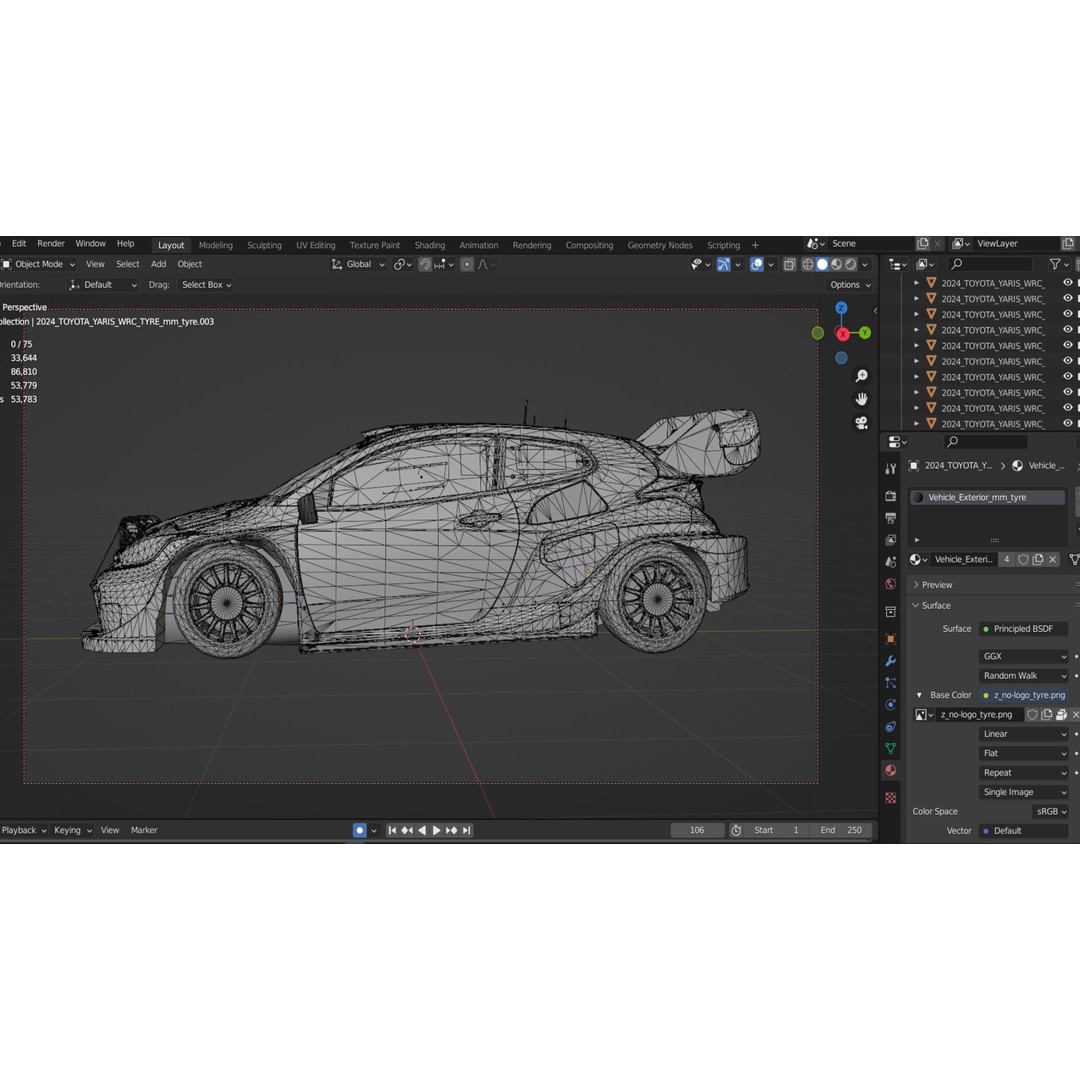The image size is (1080, 1080).
Task: Select the Material Properties tab
Action: tap(890, 770)
